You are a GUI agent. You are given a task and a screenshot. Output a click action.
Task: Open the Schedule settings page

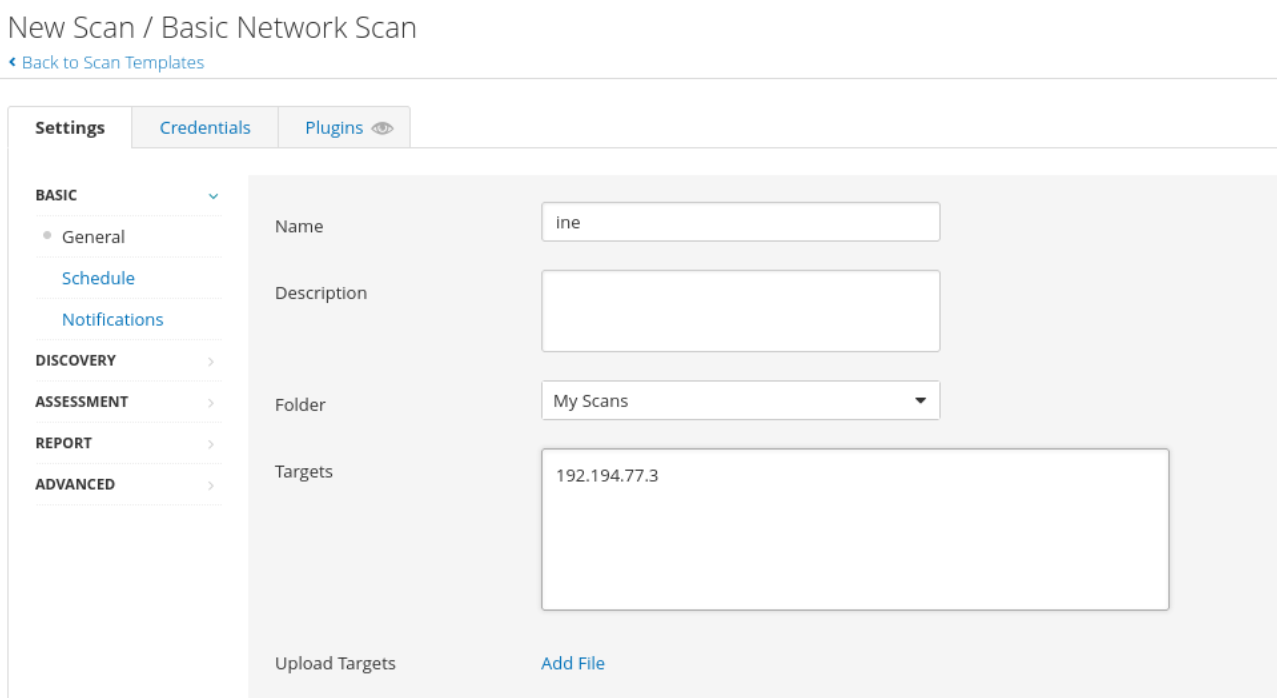click(x=98, y=278)
